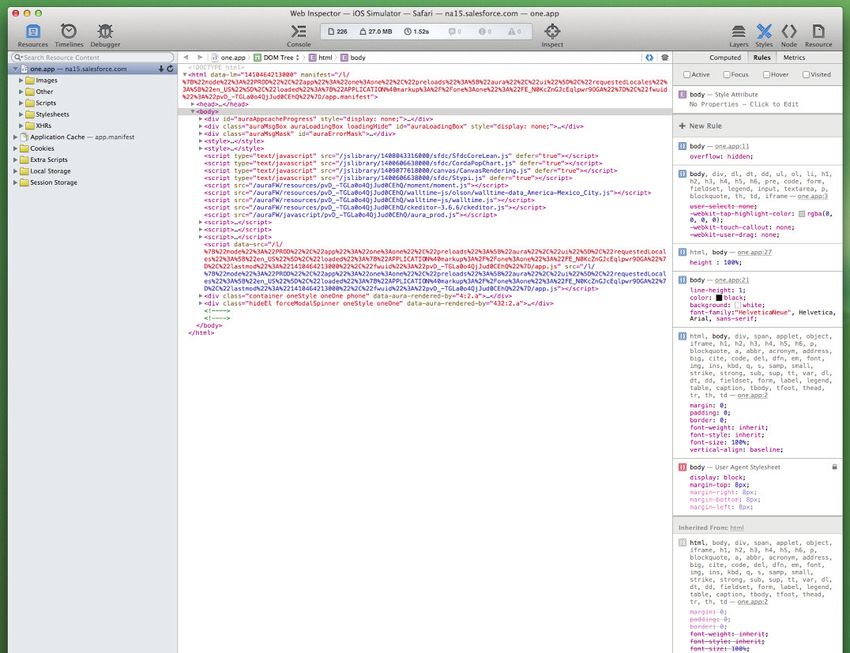Select the body breadcrumb item
The height and width of the screenshot is (653, 850).
click(x=353, y=57)
